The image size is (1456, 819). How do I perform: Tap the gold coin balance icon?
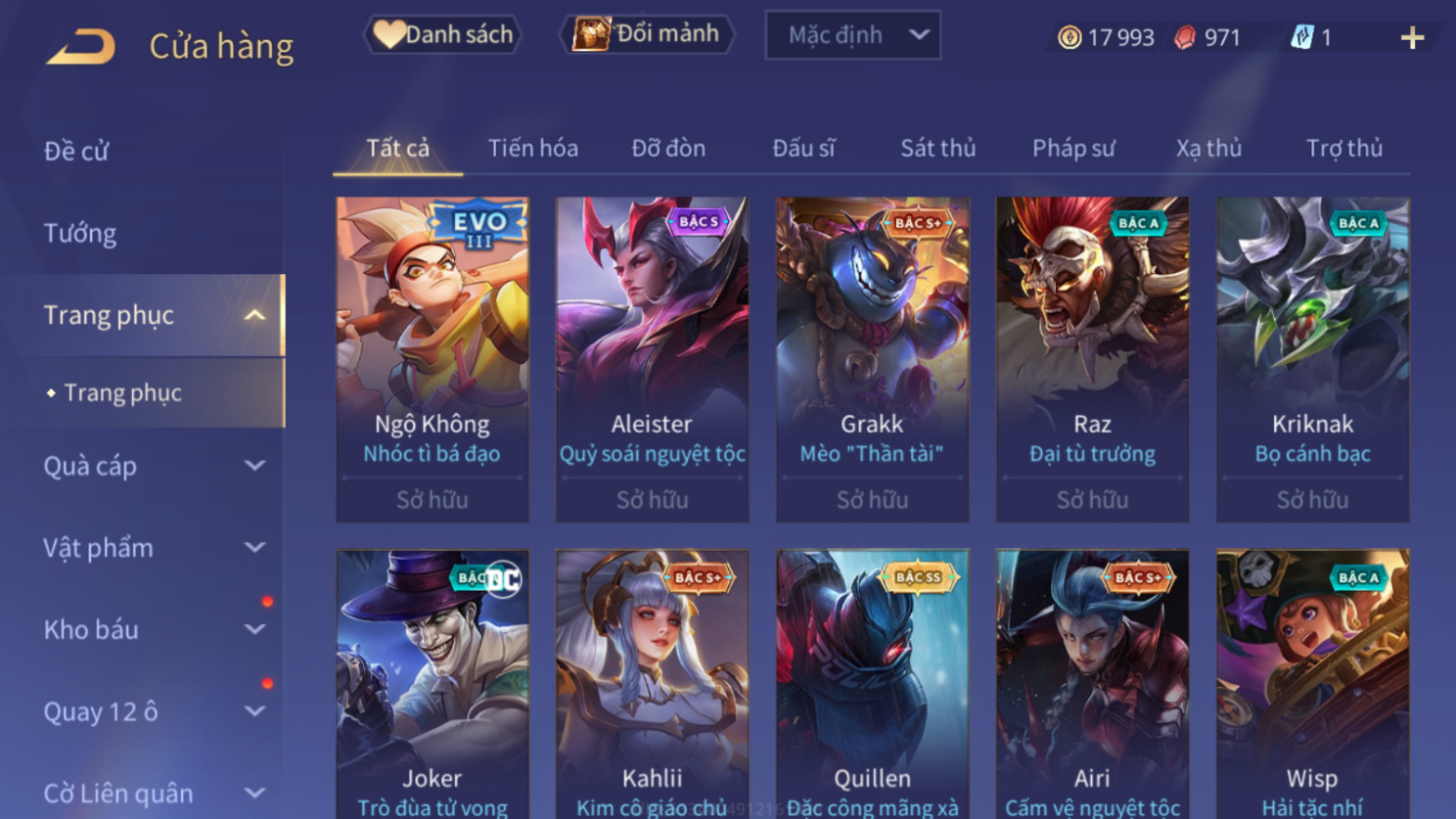[1069, 37]
